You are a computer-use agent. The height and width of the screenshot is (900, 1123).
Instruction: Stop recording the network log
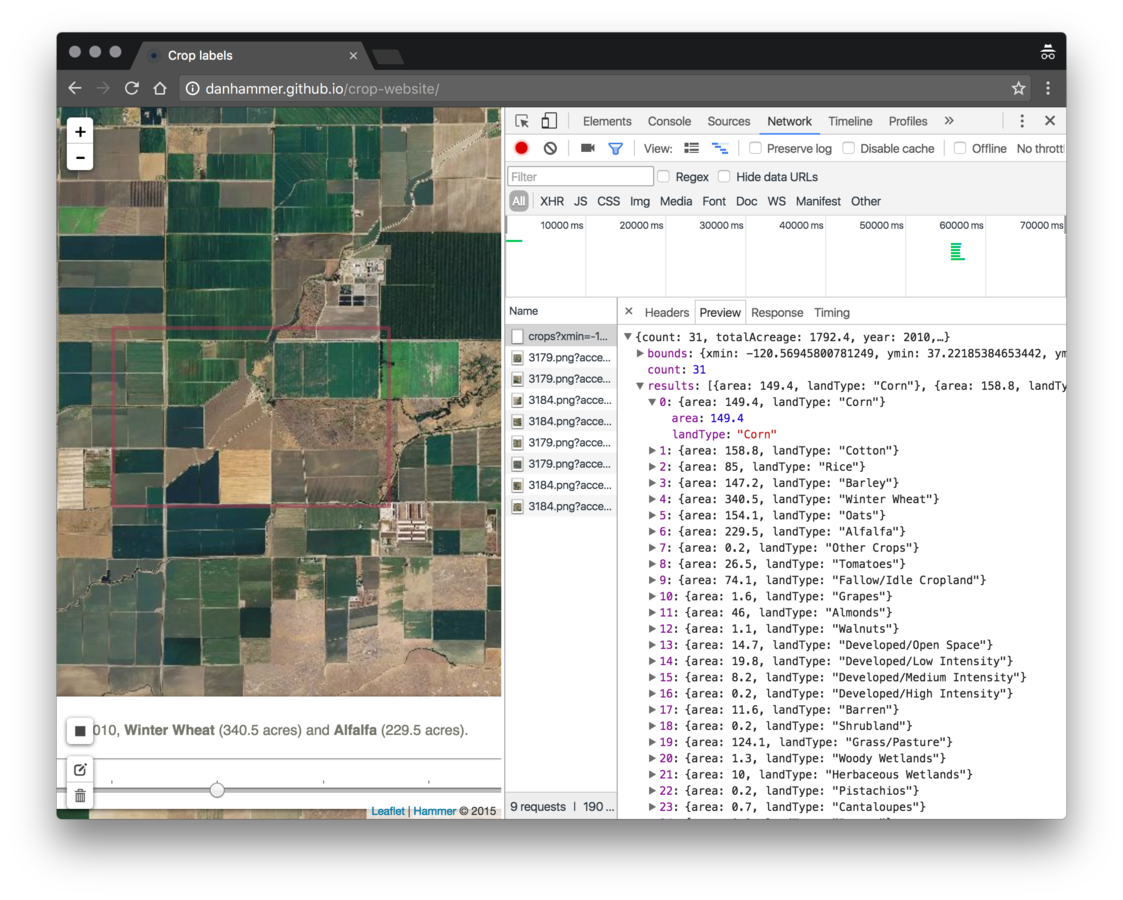click(x=521, y=148)
